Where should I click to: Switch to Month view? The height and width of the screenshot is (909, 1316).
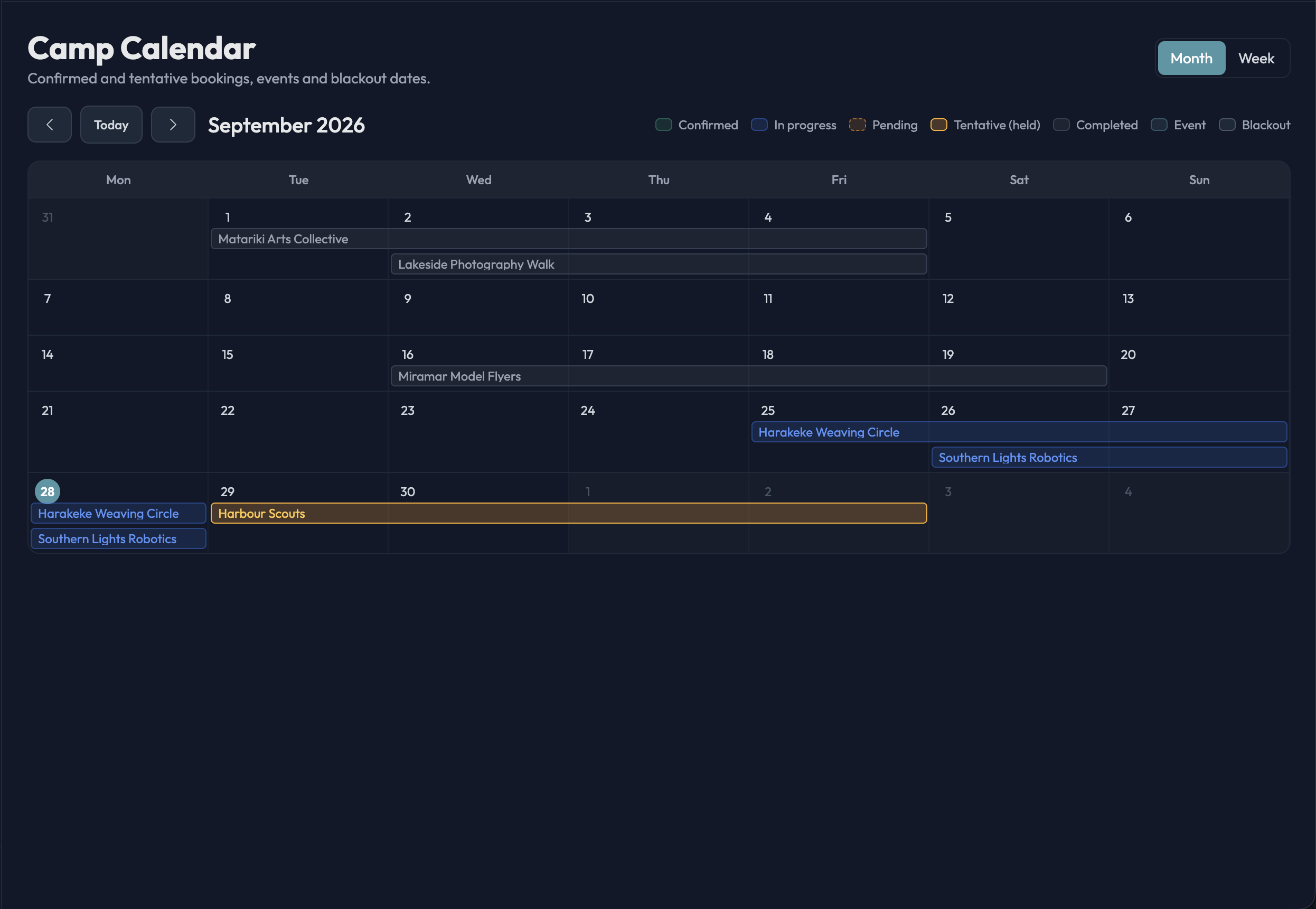(x=1191, y=58)
